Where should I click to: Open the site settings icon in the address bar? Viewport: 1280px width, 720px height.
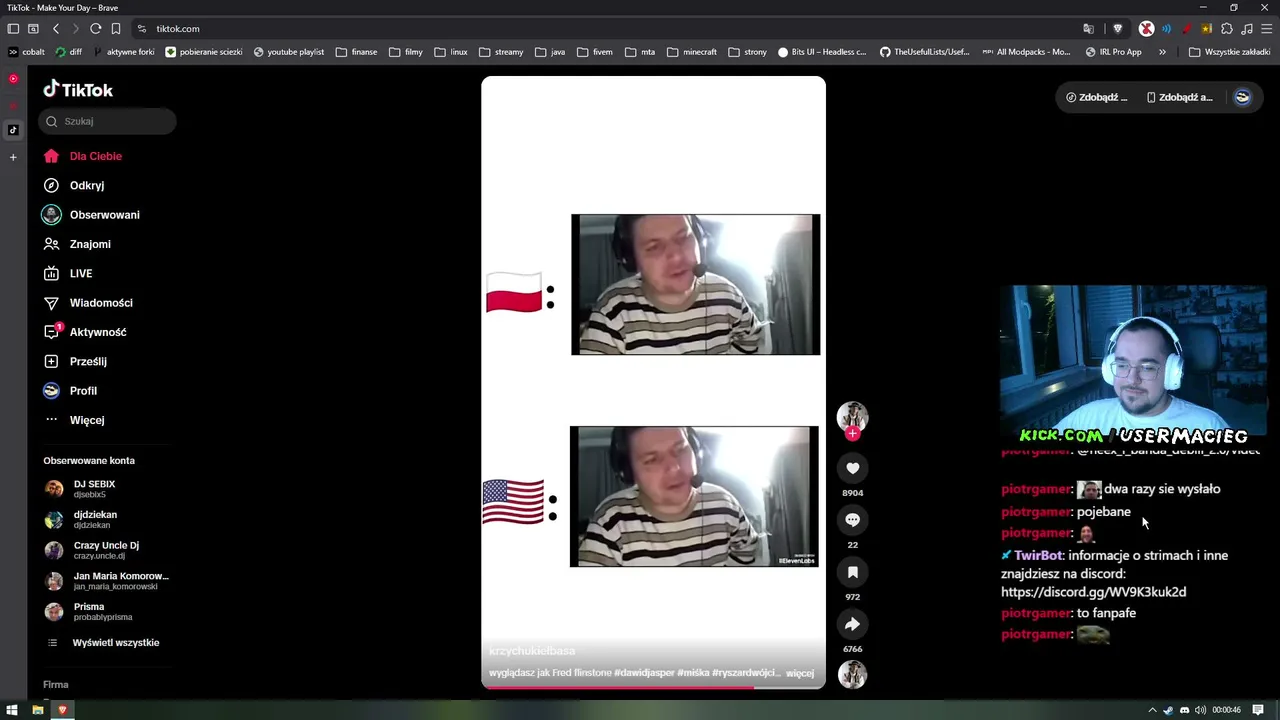(x=142, y=29)
